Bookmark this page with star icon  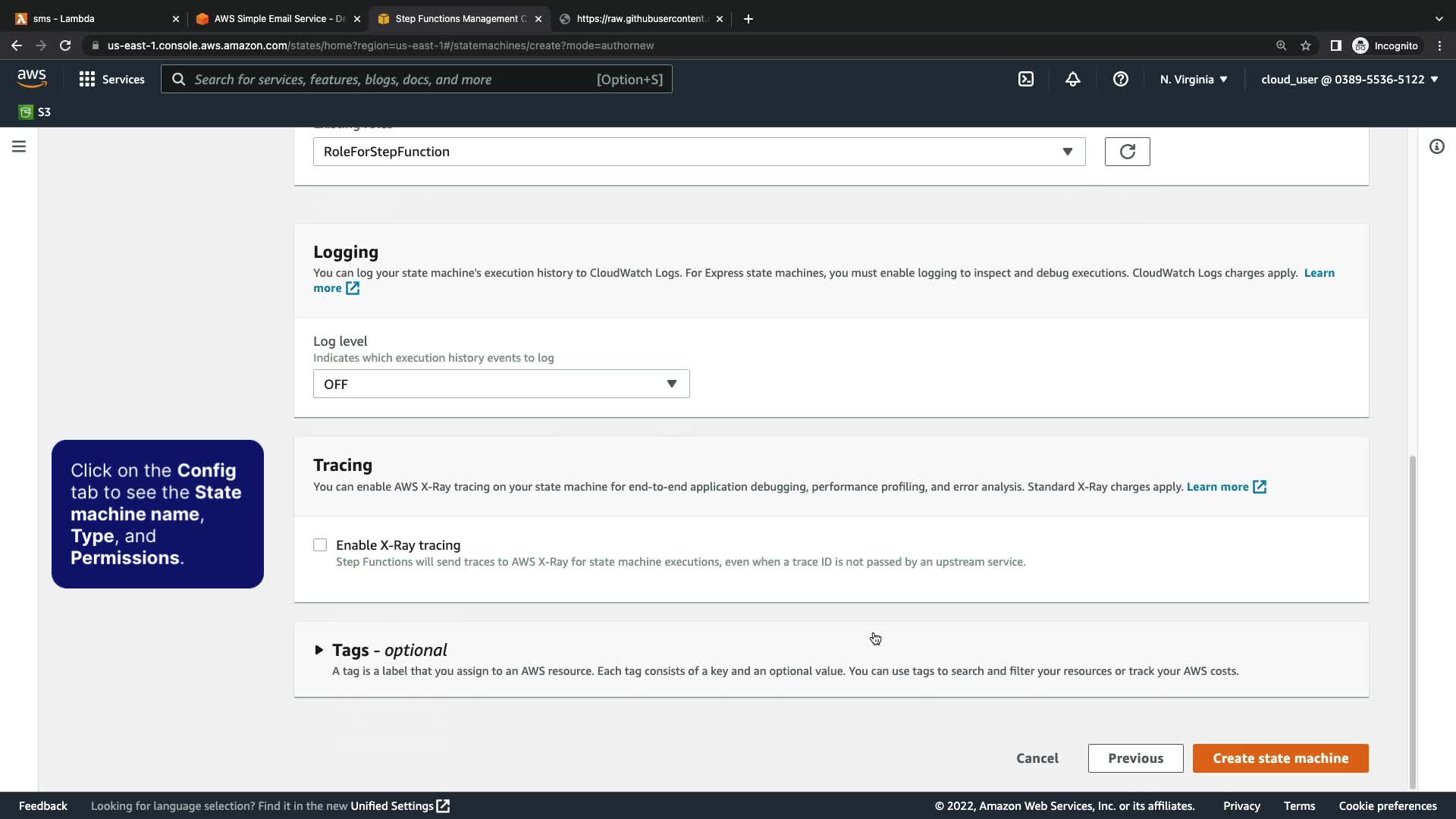click(x=1305, y=45)
